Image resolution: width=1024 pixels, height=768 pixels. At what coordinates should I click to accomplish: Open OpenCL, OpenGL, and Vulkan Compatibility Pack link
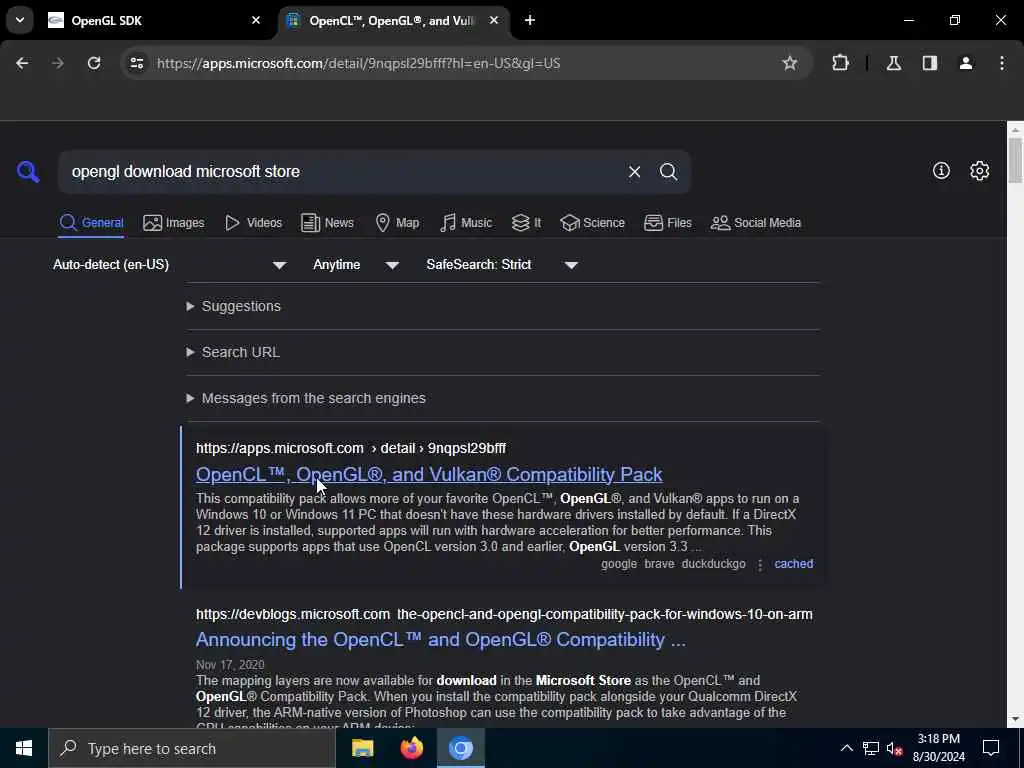[429, 474]
